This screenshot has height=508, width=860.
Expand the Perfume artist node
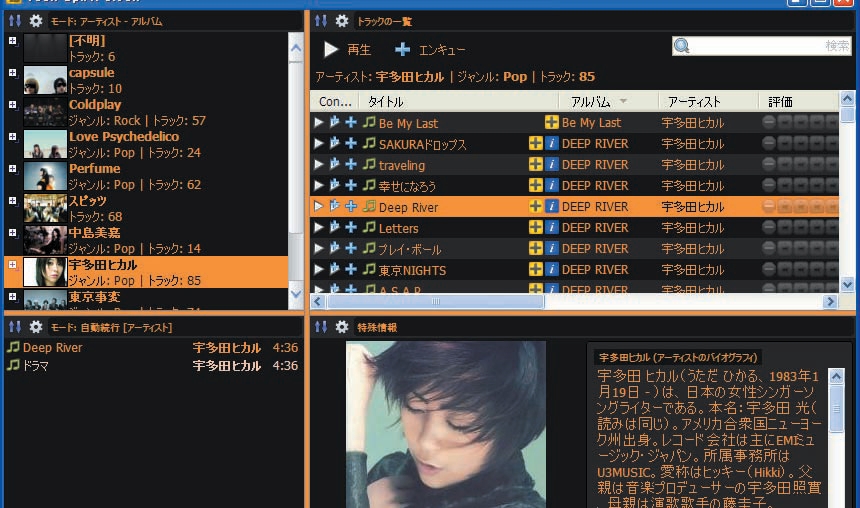coord(13,168)
